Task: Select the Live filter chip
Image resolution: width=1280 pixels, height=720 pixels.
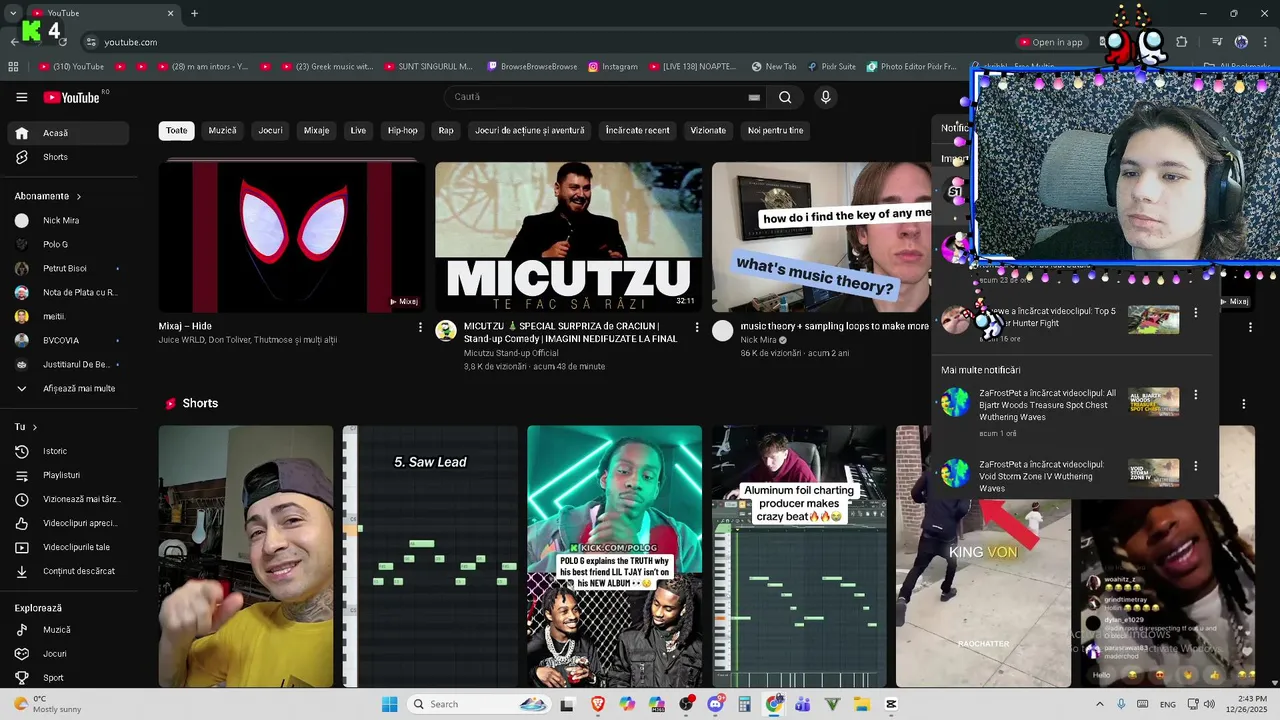Action: (358, 131)
